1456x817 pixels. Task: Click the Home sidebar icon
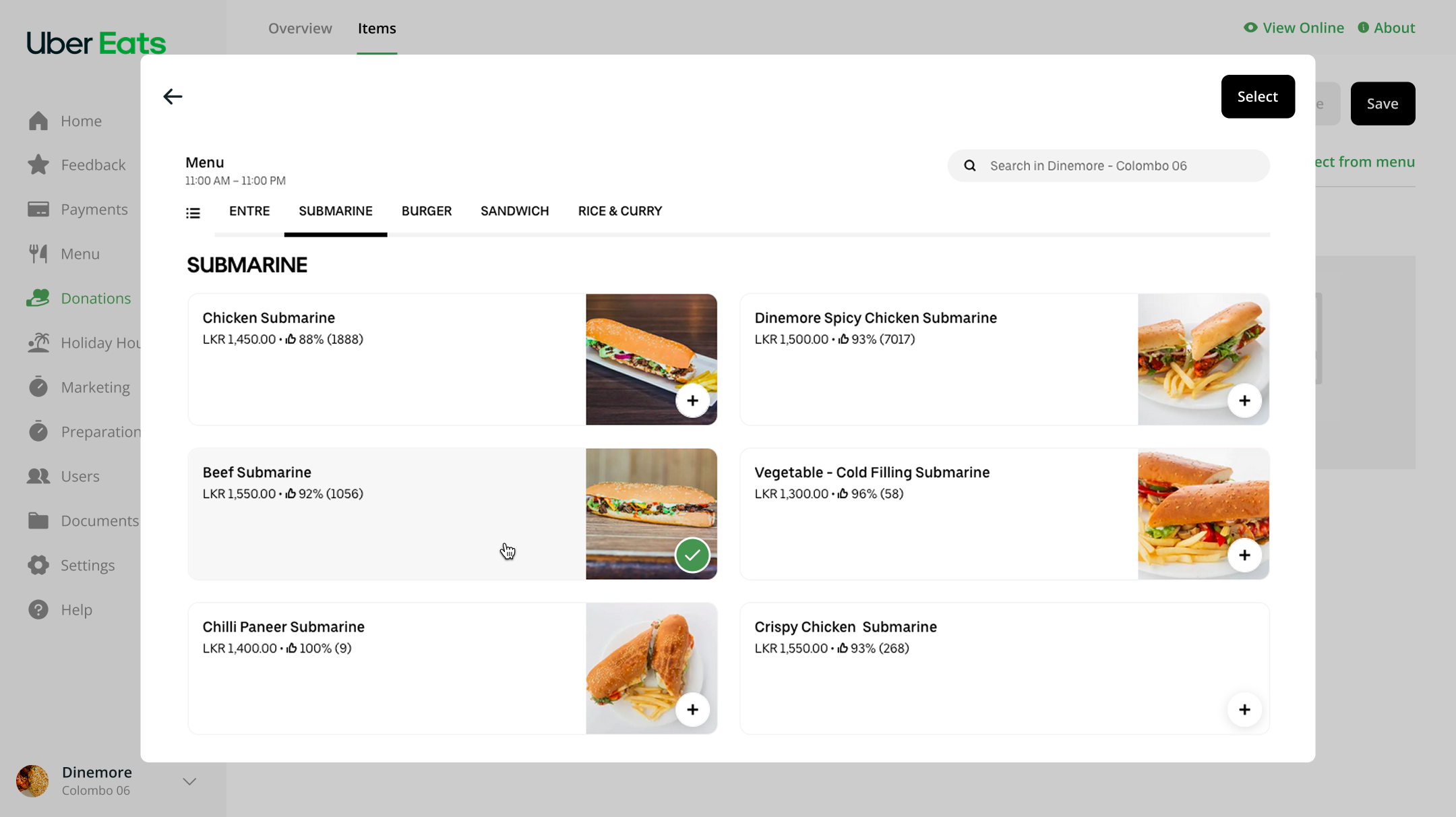[x=38, y=121]
